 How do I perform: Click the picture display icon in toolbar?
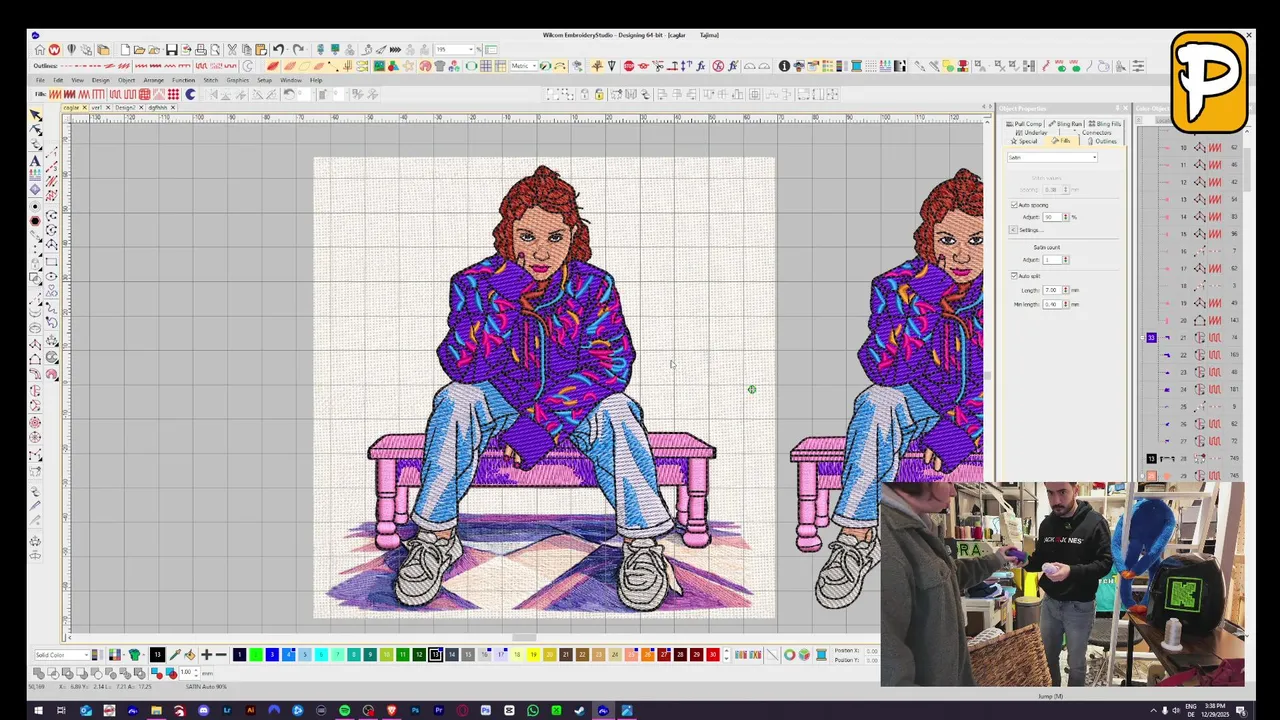(x=379, y=66)
